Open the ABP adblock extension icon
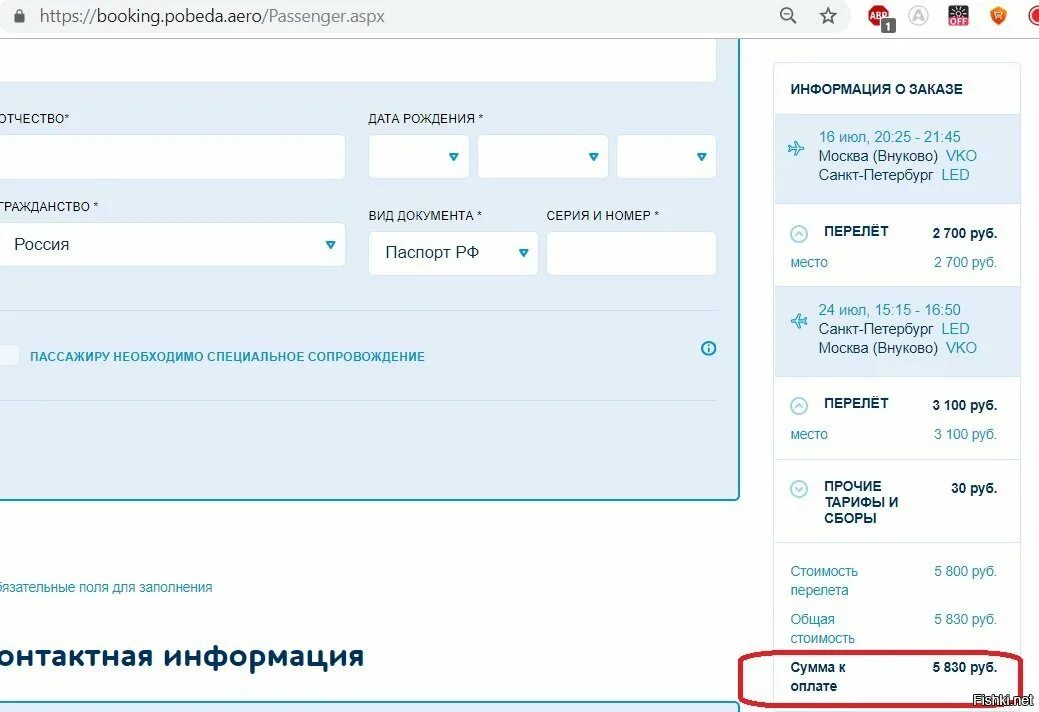 coord(880,17)
